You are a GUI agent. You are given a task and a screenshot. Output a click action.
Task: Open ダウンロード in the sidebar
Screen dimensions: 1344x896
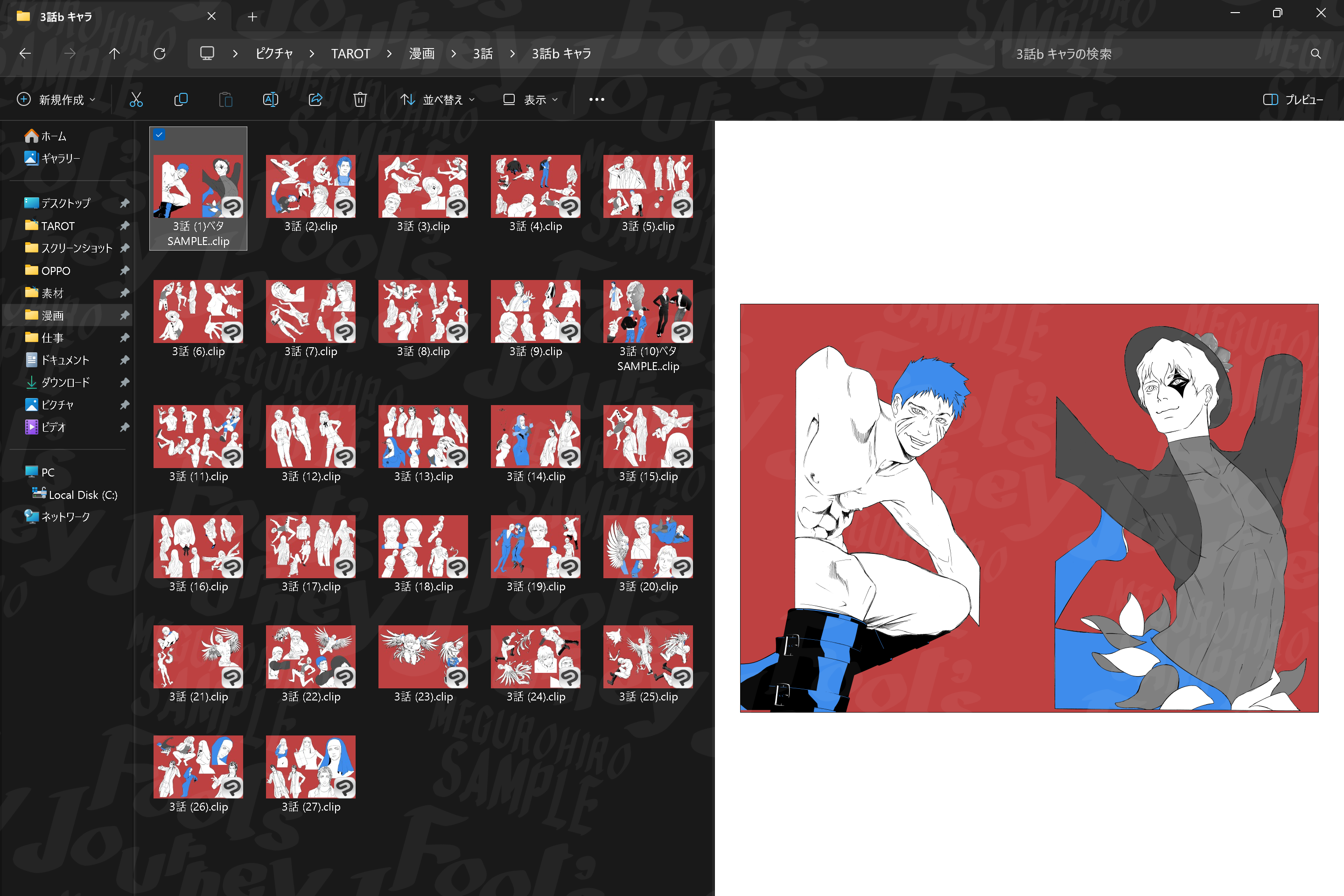(x=65, y=382)
